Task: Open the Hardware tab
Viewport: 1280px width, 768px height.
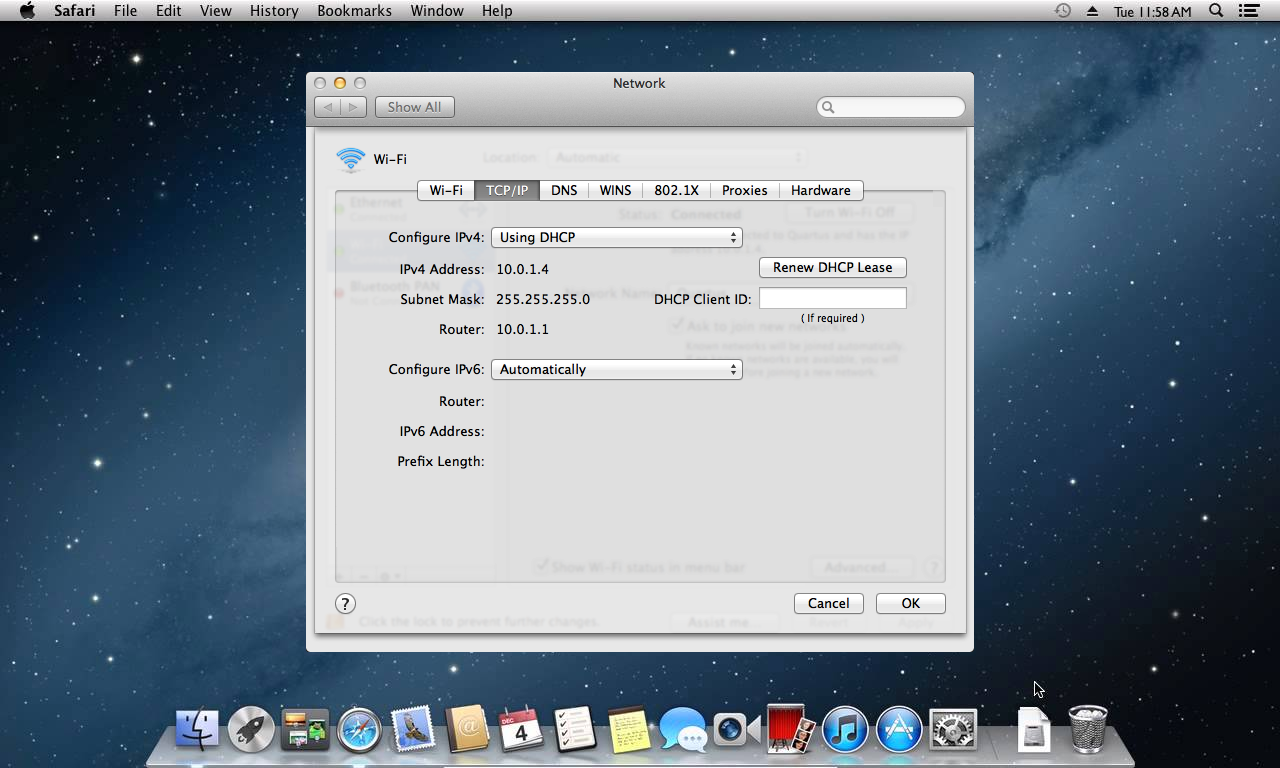Action: click(x=821, y=190)
